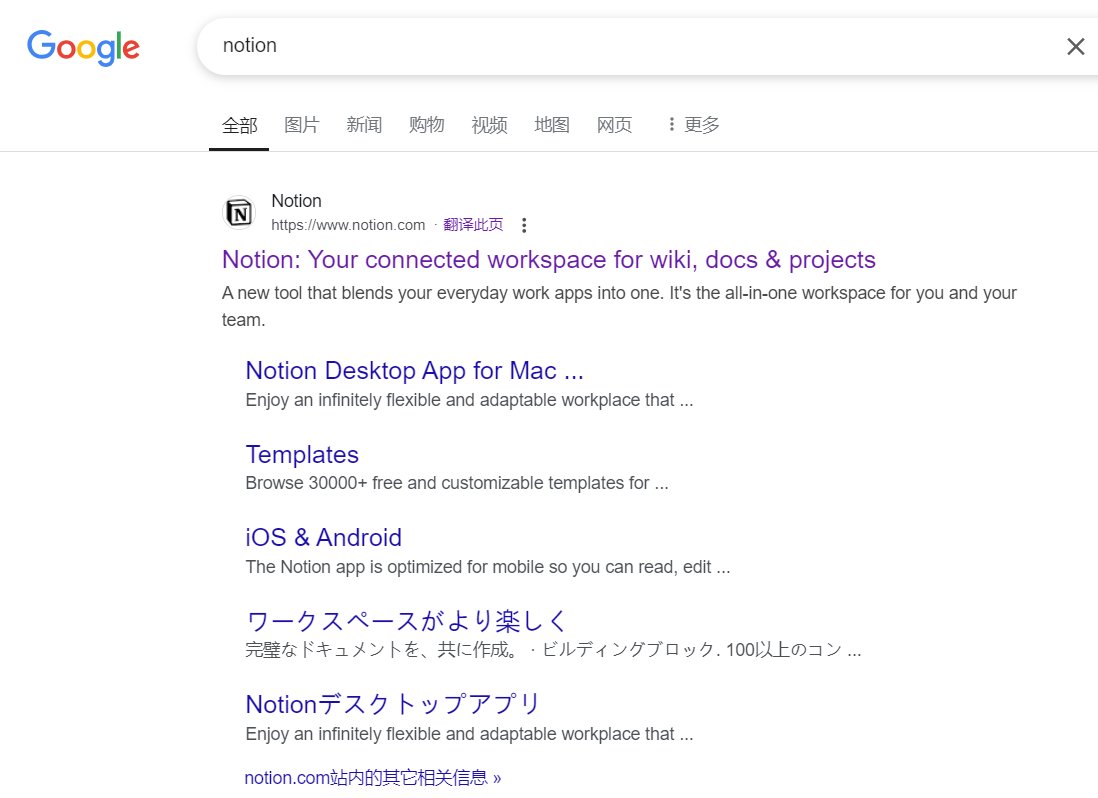Click the 翻译此页 link
Image resolution: width=1098 pixels, height=798 pixels.
[473, 225]
